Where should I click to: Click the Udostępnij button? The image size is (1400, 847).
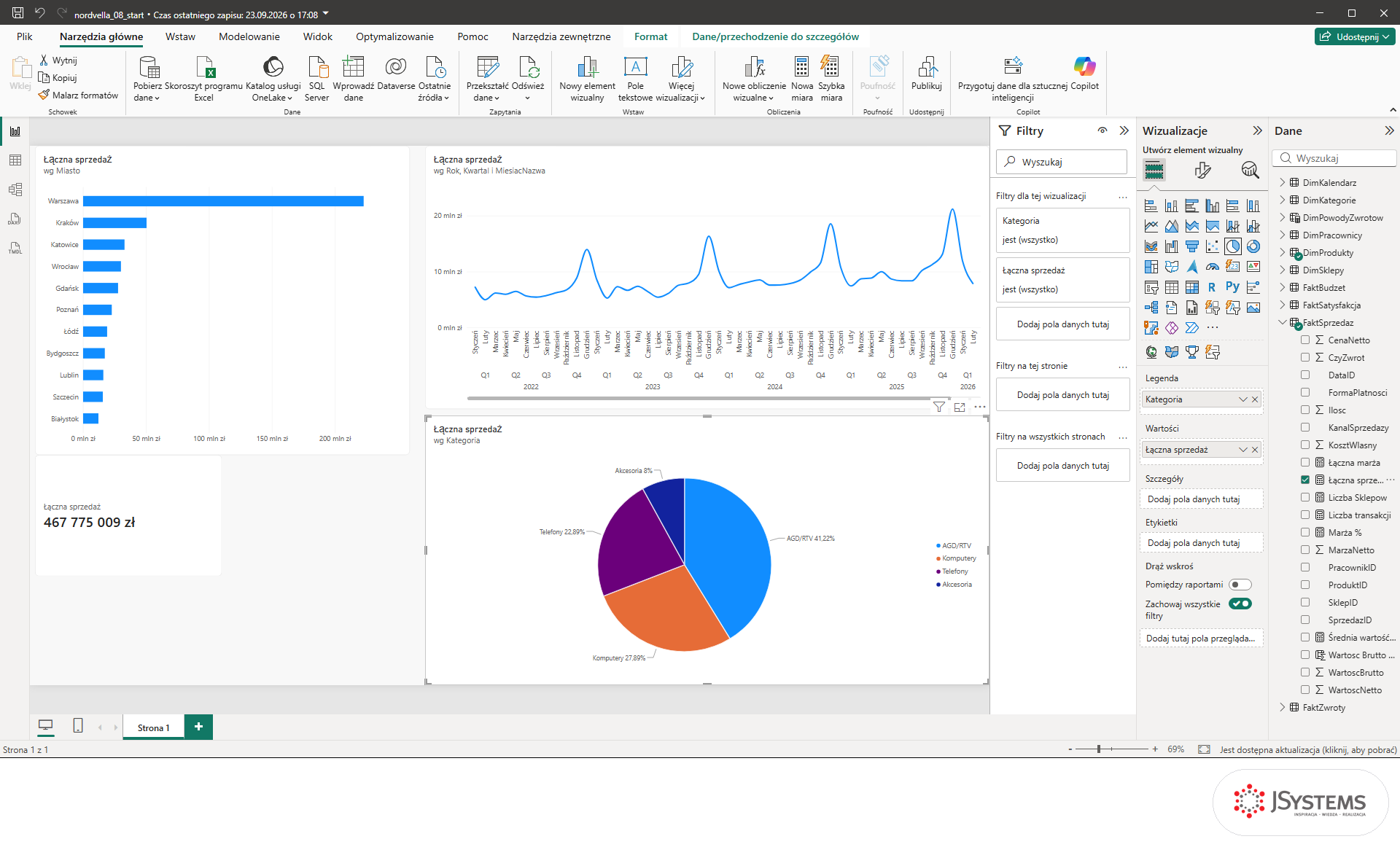coord(1356,36)
